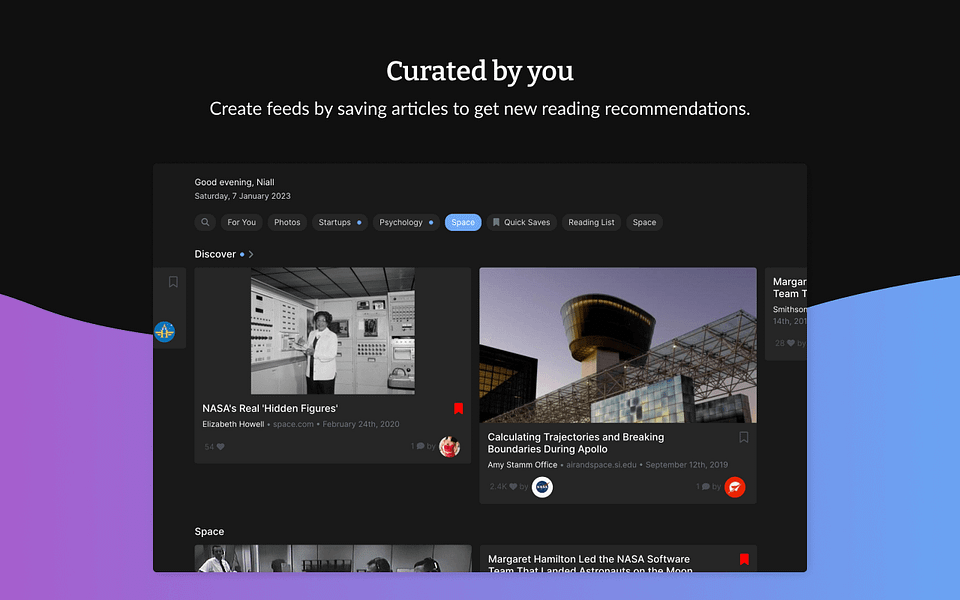960x600 pixels.
Task: Open the museum building photo thumbnail
Action: (x=618, y=345)
